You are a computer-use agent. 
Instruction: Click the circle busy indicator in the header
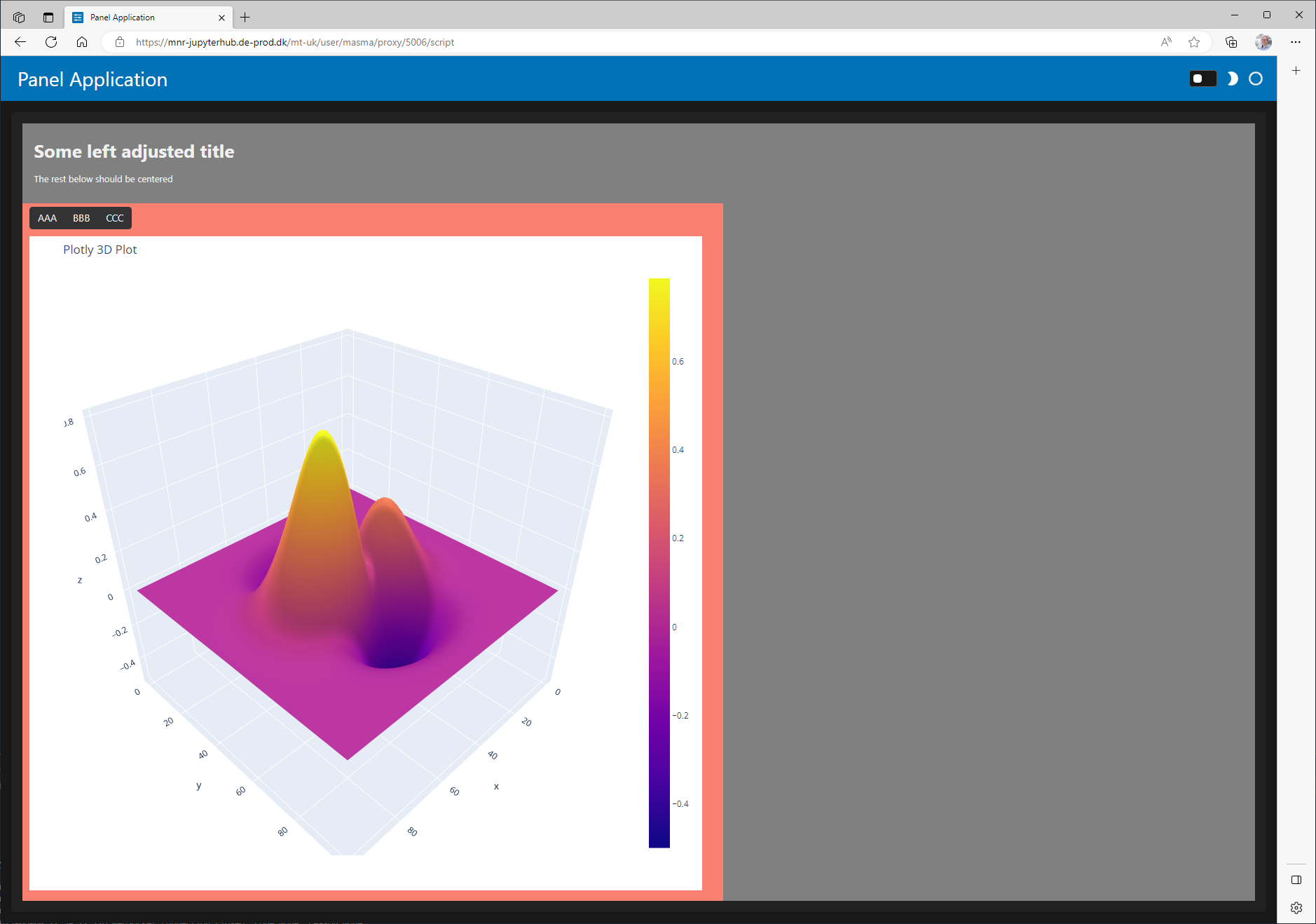coord(1256,79)
